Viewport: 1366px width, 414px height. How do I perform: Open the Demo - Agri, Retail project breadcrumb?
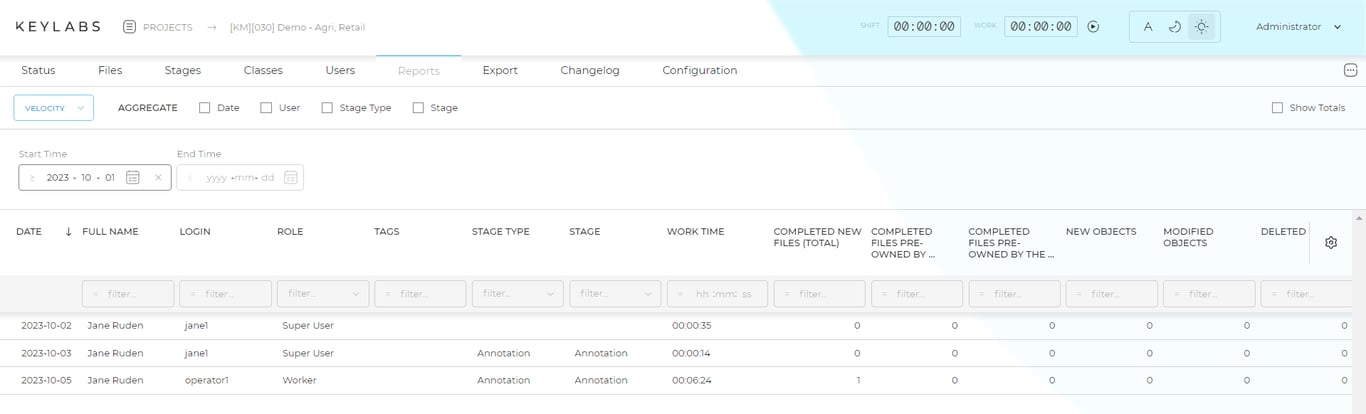pyautogui.click(x=297, y=27)
